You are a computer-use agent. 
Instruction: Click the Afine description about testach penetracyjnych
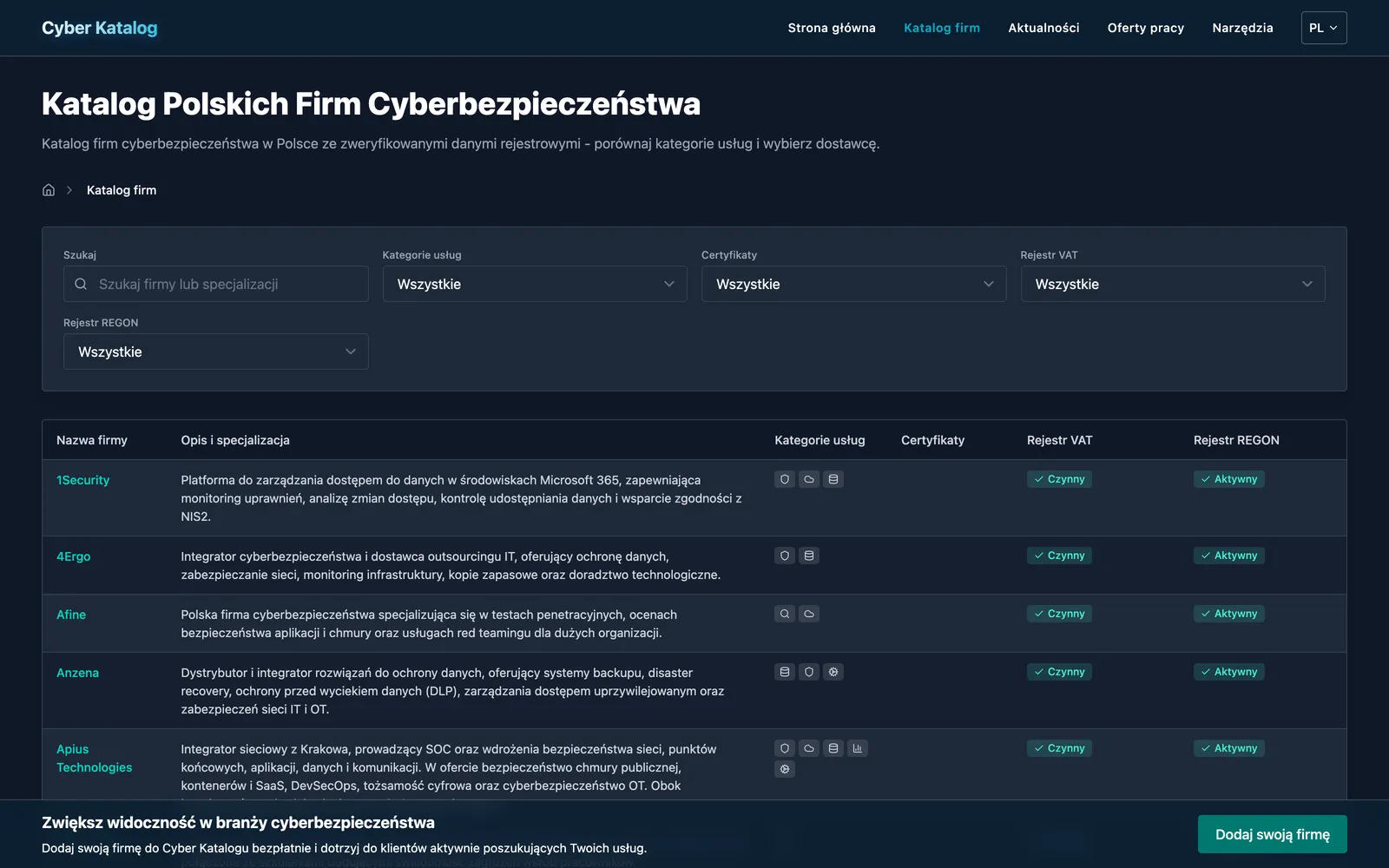tap(429, 623)
